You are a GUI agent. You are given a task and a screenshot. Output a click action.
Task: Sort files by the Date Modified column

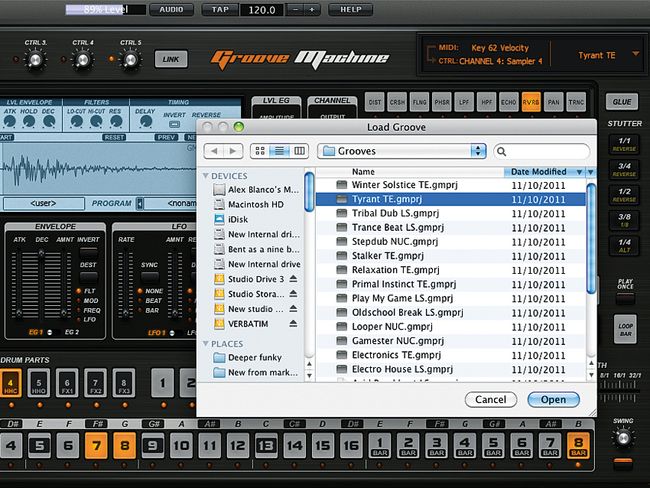[x=538, y=172]
